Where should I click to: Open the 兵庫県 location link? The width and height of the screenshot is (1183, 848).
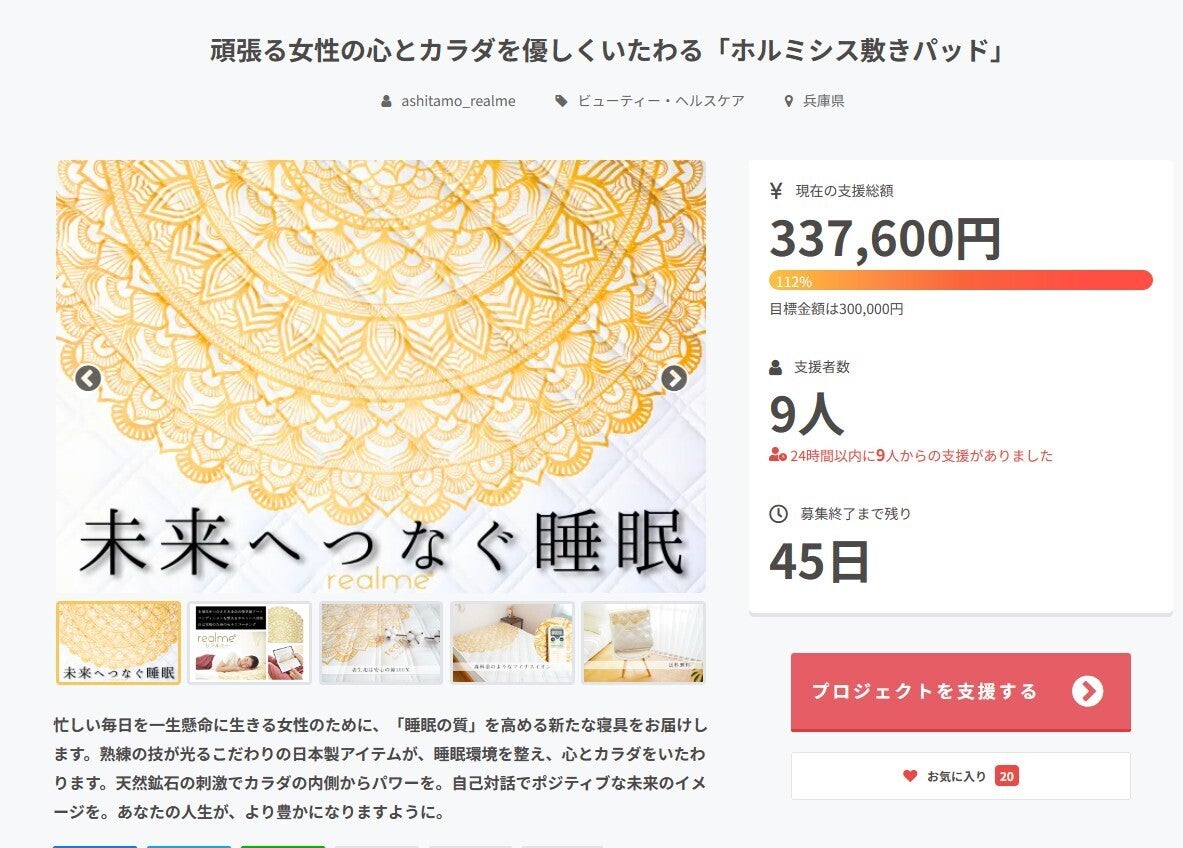pyautogui.click(x=824, y=101)
